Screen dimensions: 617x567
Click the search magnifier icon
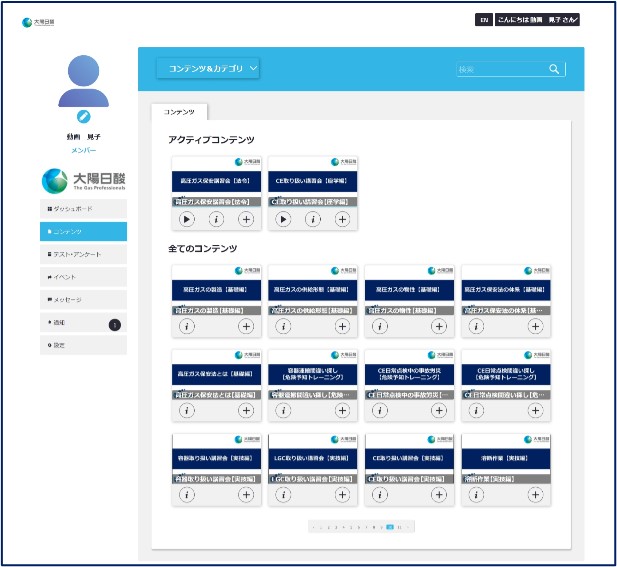pyautogui.click(x=554, y=69)
